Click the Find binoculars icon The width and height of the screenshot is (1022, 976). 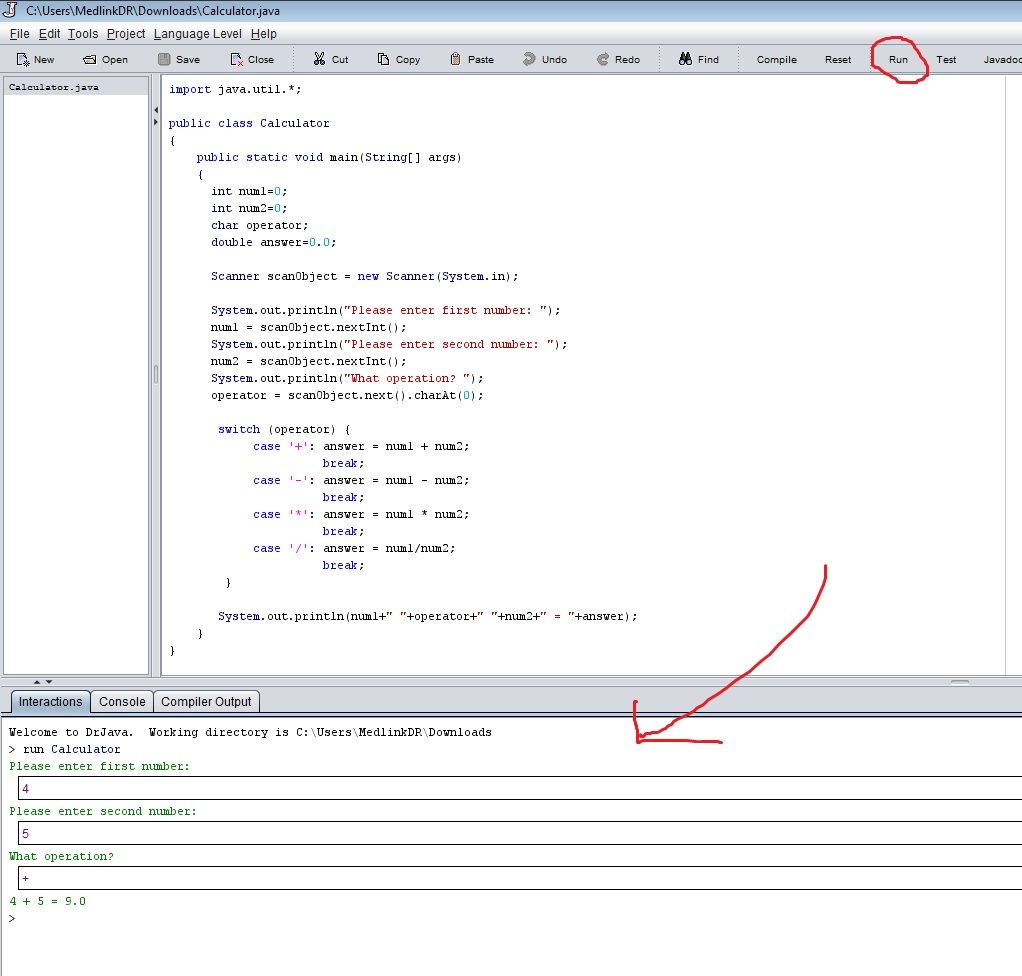click(685, 59)
